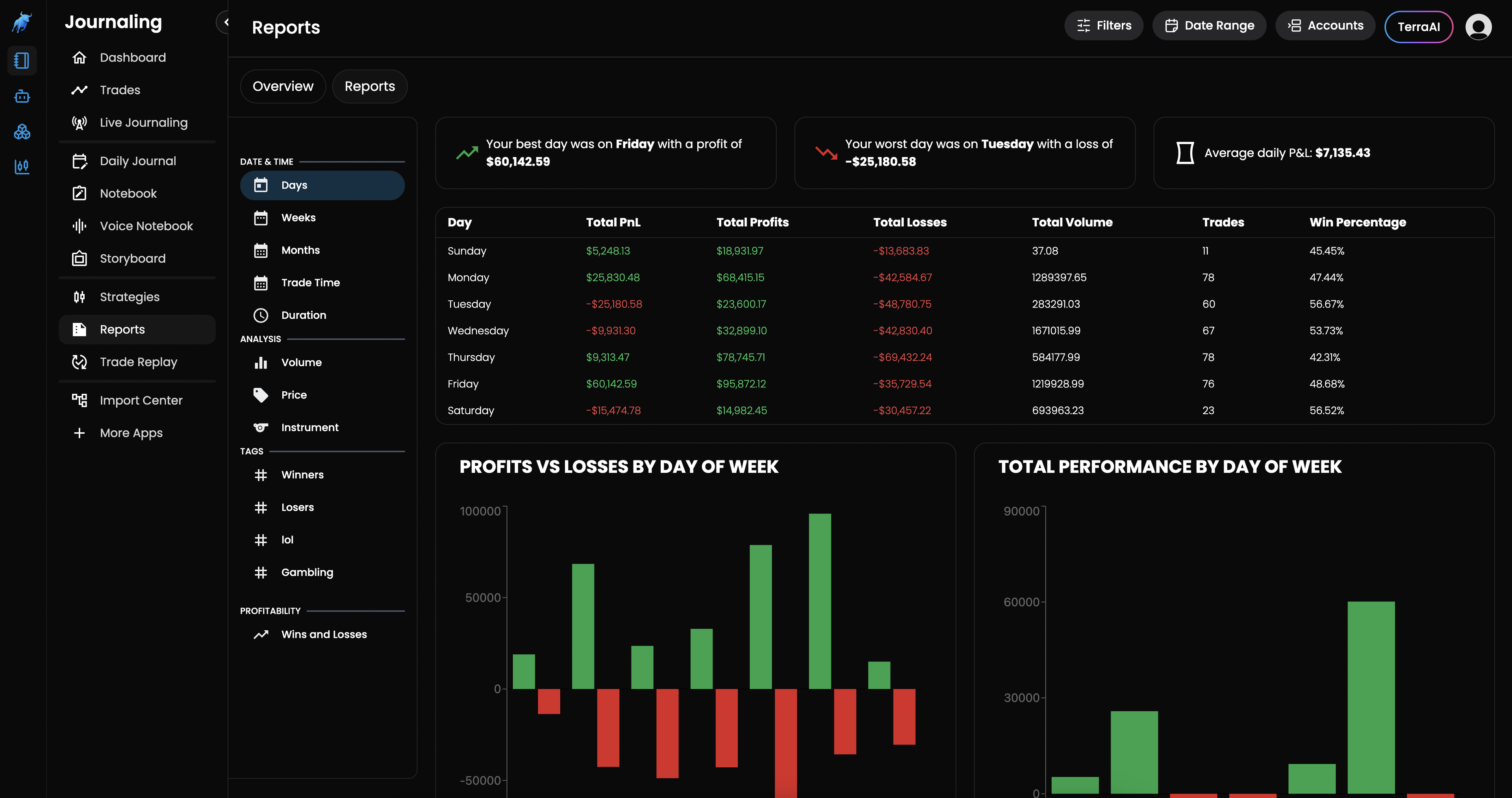The image size is (1512, 798).
Task: Click the bull logo icon
Action: click(x=22, y=22)
